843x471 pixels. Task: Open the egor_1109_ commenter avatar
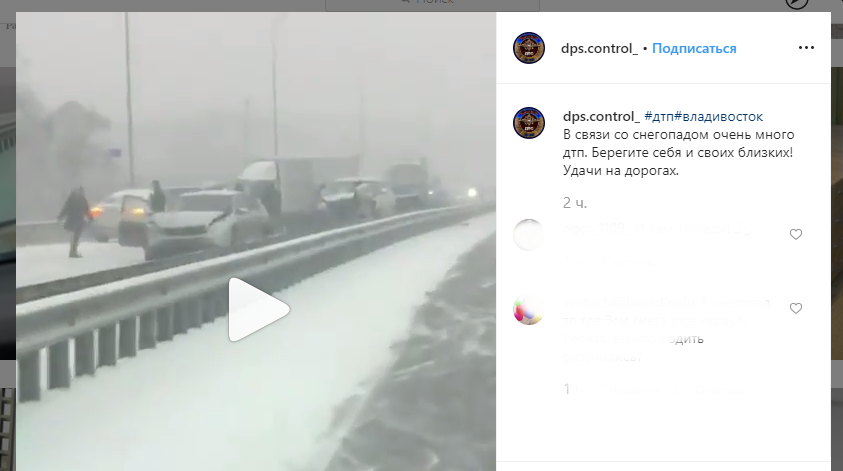(x=528, y=235)
